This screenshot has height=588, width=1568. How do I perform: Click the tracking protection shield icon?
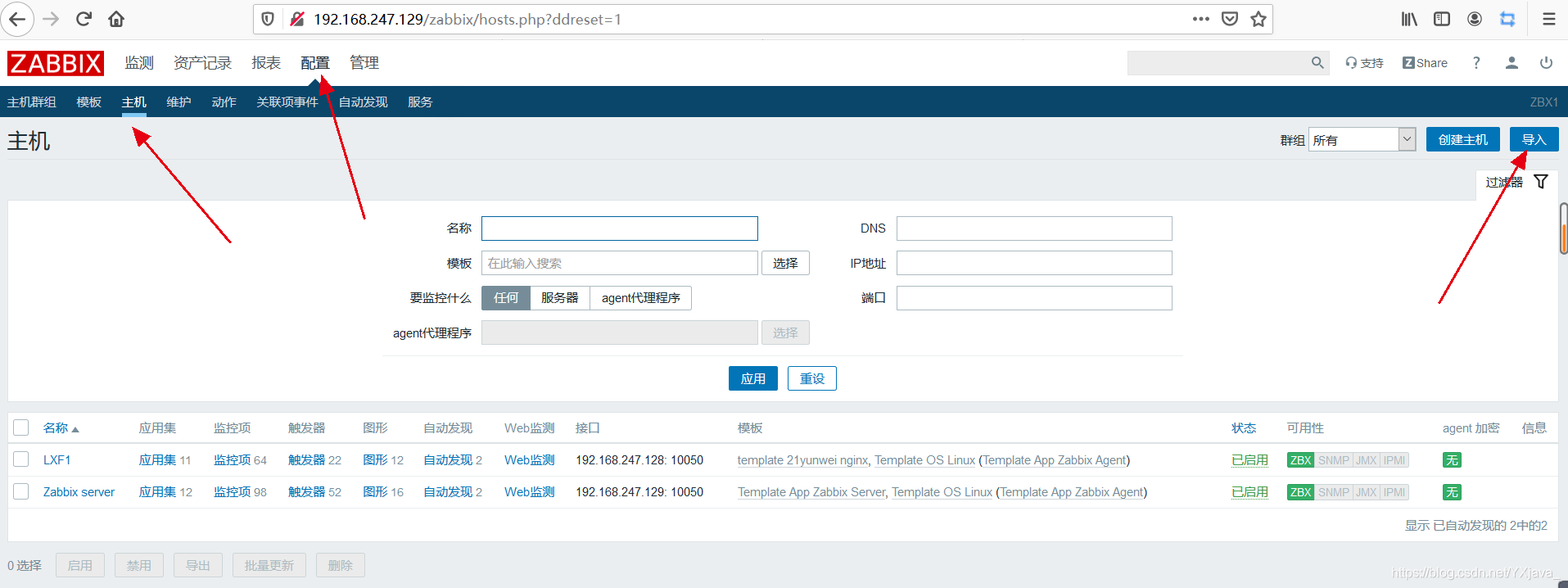coord(268,19)
